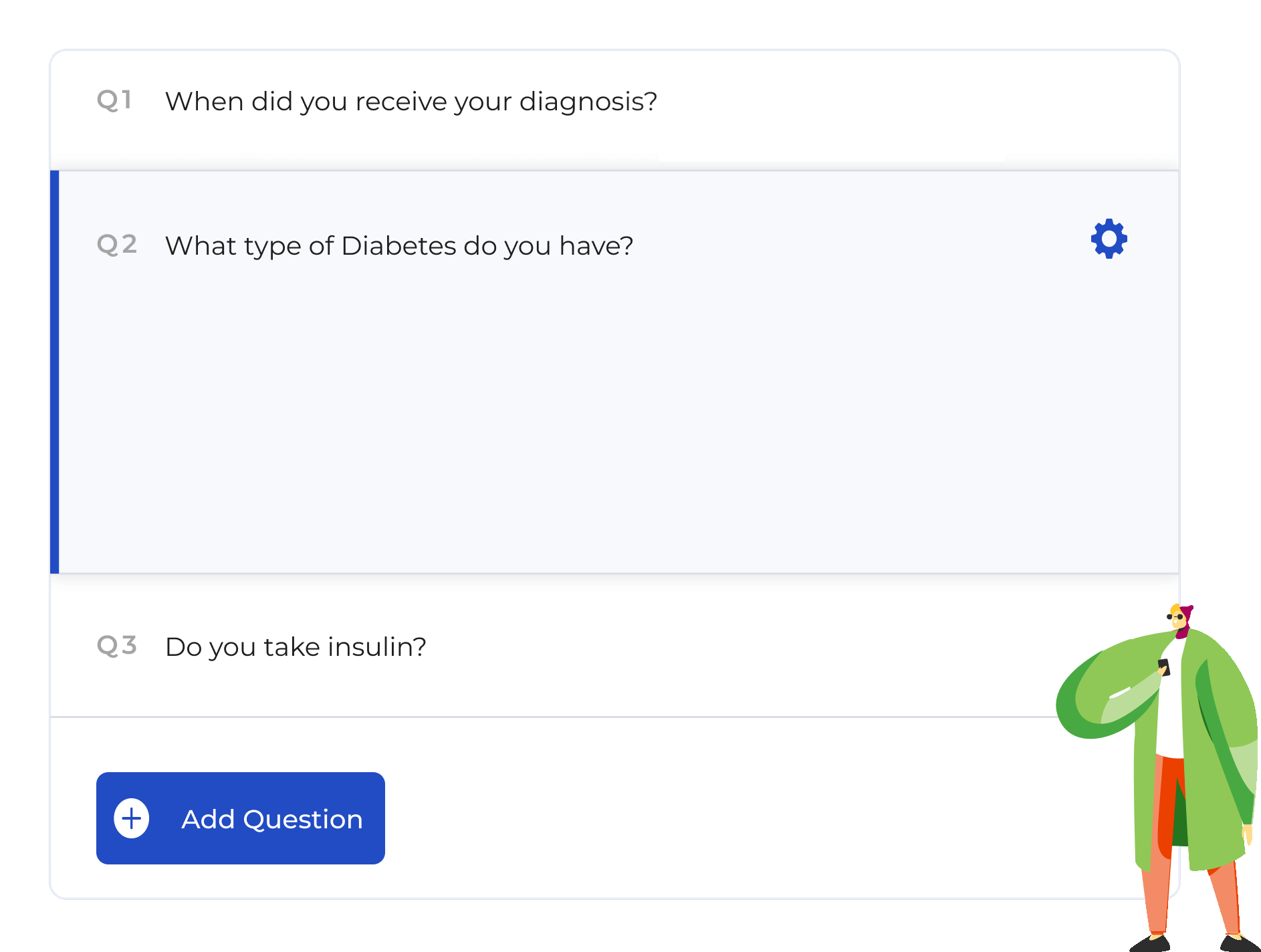Select the Q3 number label

click(117, 646)
